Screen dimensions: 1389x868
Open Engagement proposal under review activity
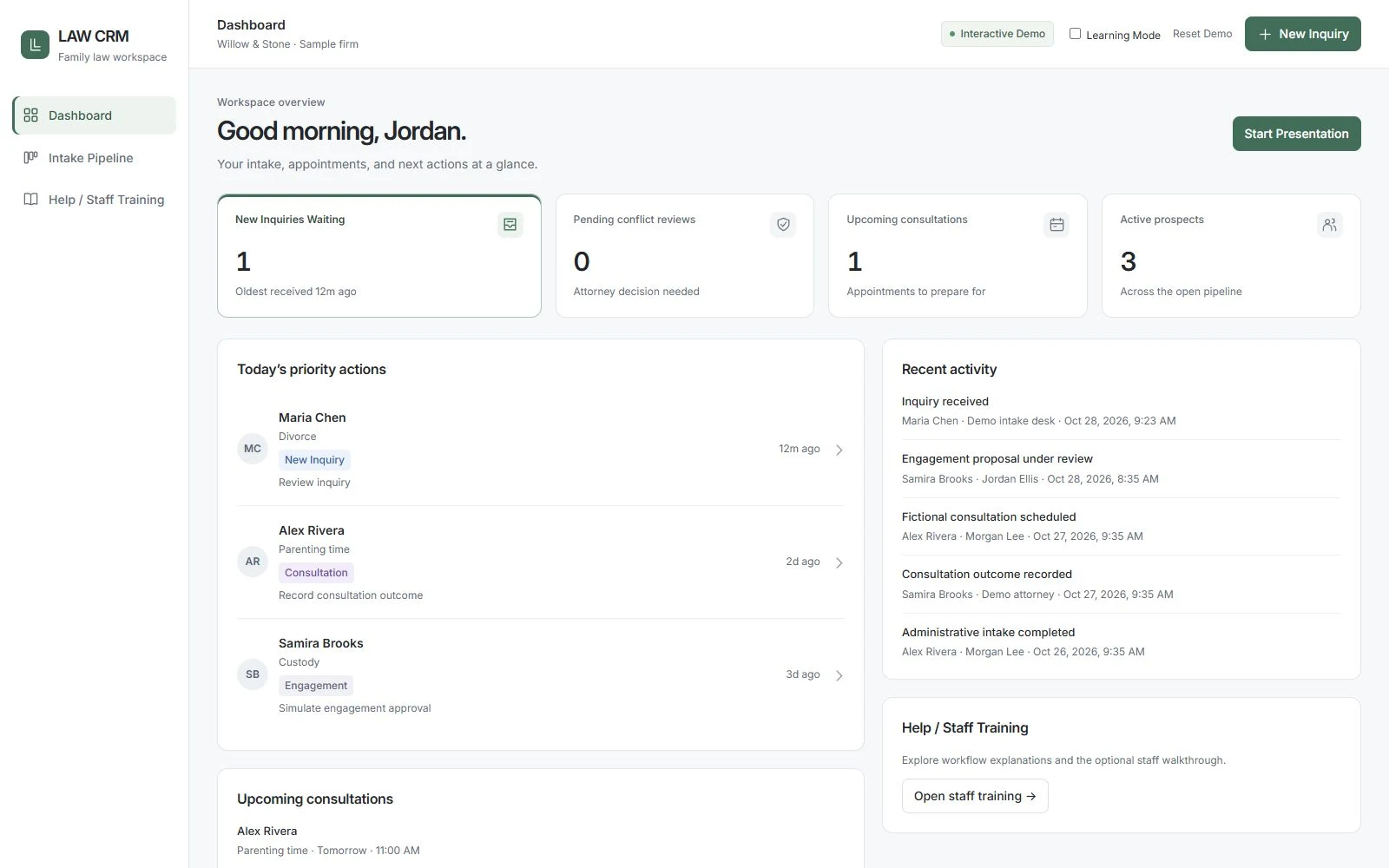[x=1121, y=469]
